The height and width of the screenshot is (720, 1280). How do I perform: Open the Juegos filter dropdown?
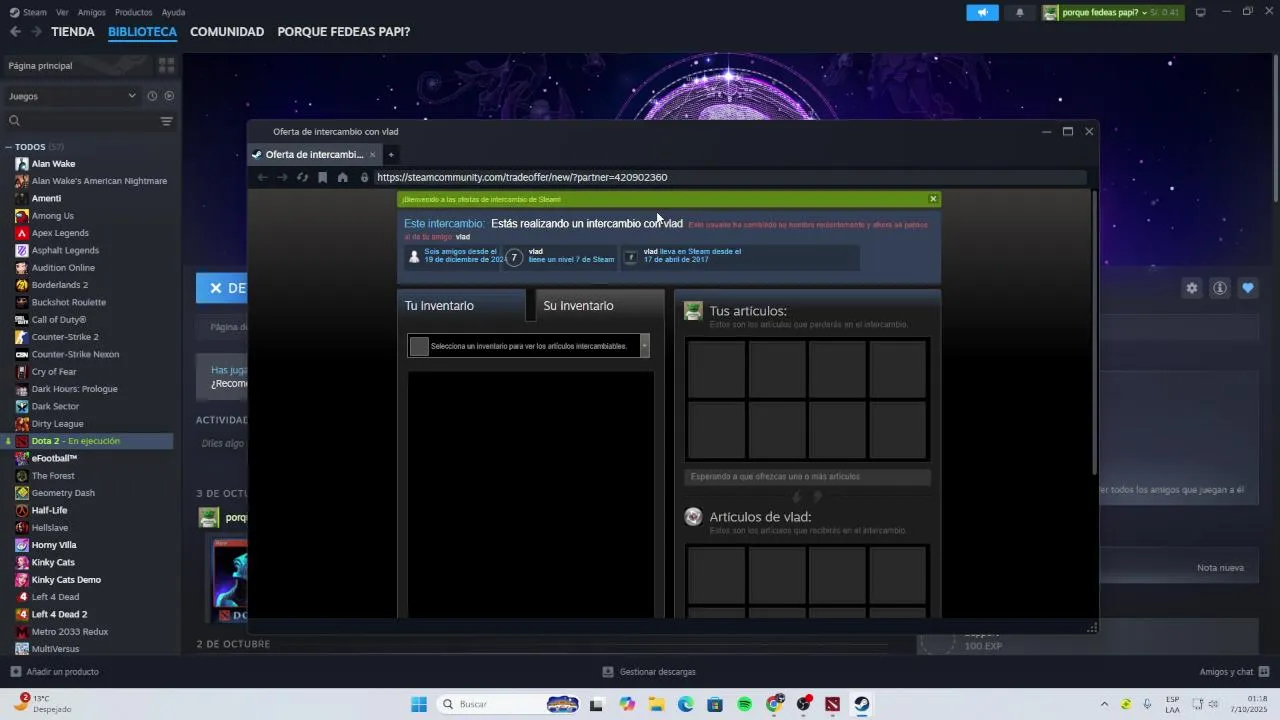coord(72,96)
